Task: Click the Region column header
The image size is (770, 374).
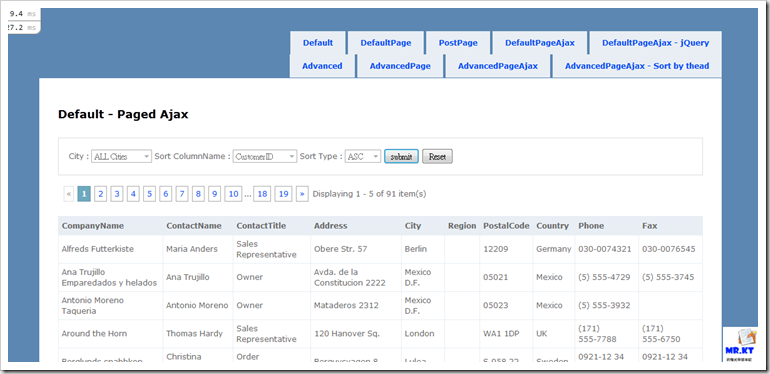Action: pos(462,226)
